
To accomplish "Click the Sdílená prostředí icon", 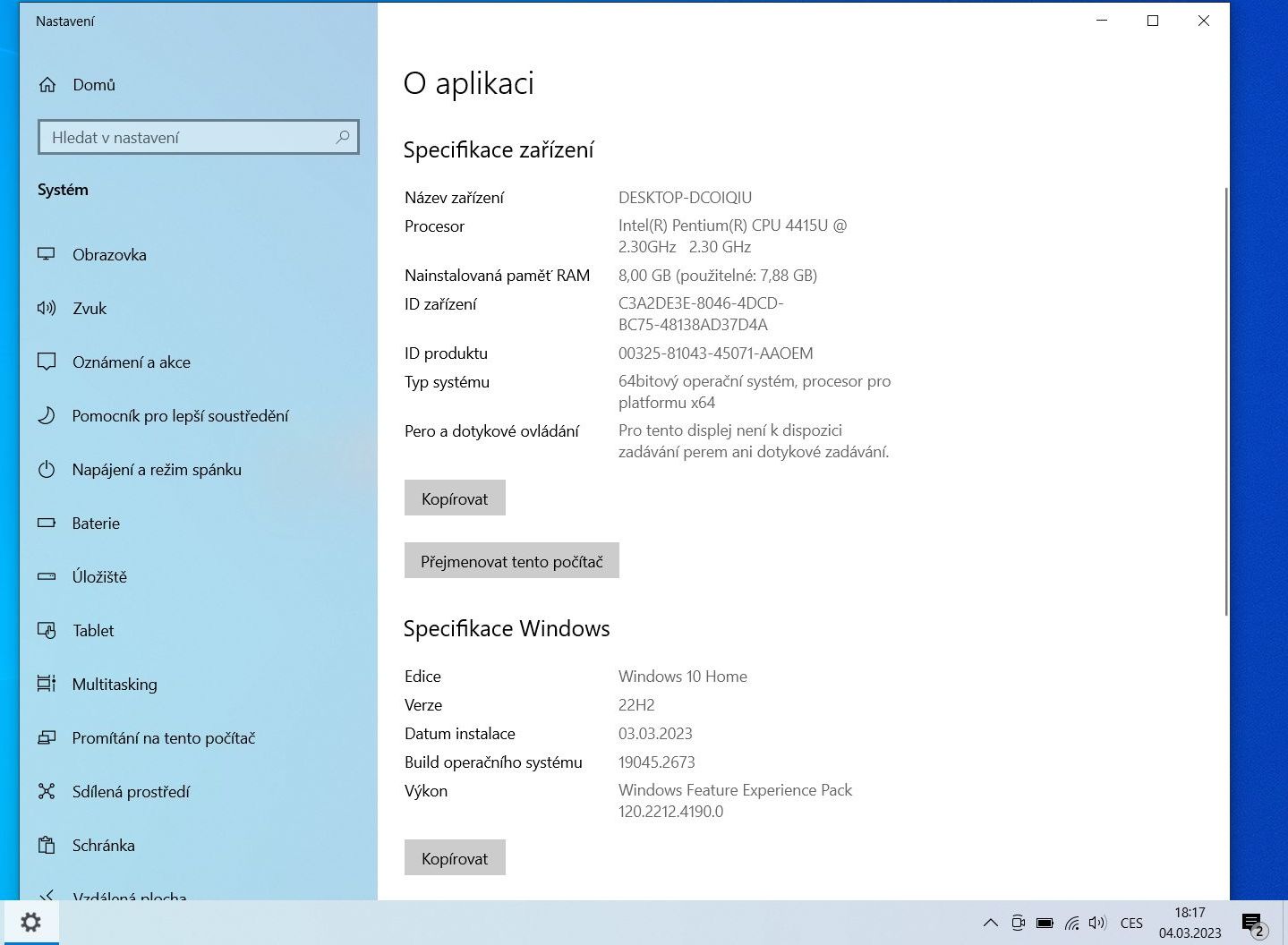I will [47, 791].
